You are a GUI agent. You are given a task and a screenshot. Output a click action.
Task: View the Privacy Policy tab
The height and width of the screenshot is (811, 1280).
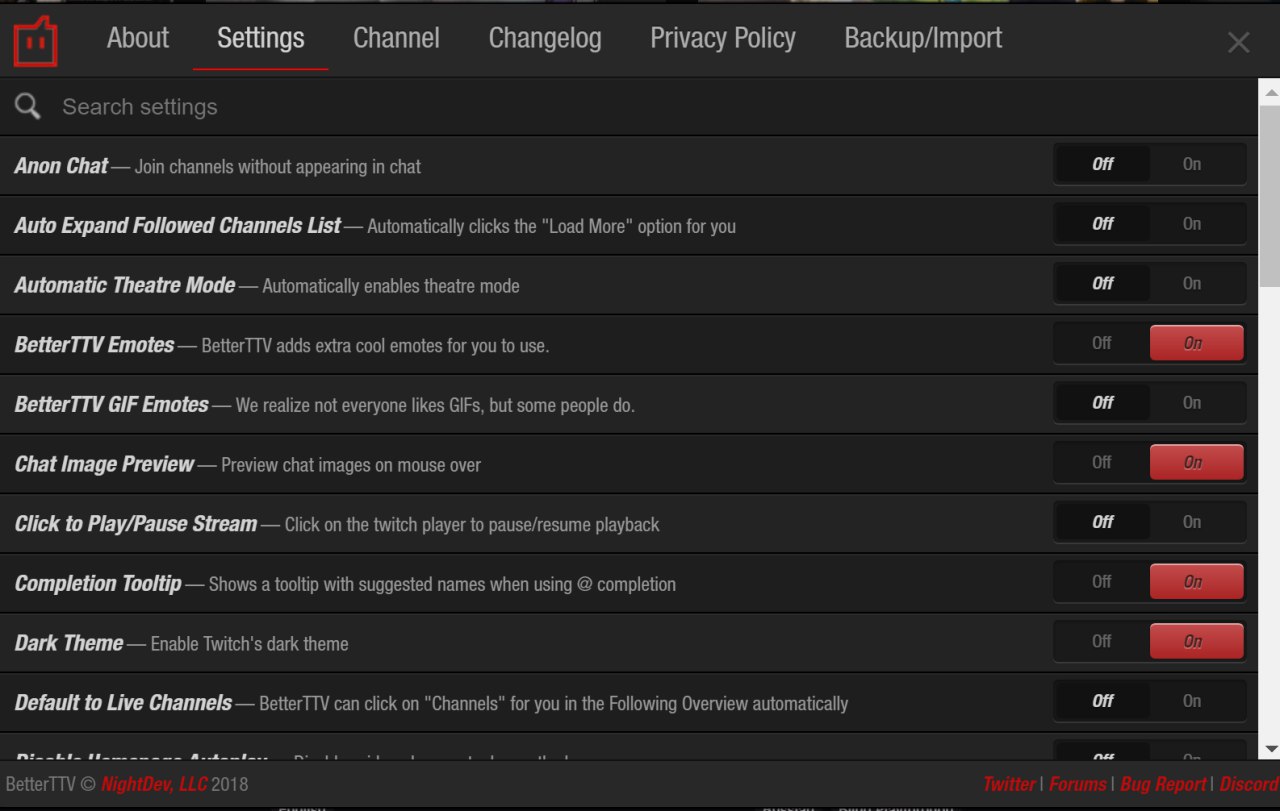[x=723, y=39]
